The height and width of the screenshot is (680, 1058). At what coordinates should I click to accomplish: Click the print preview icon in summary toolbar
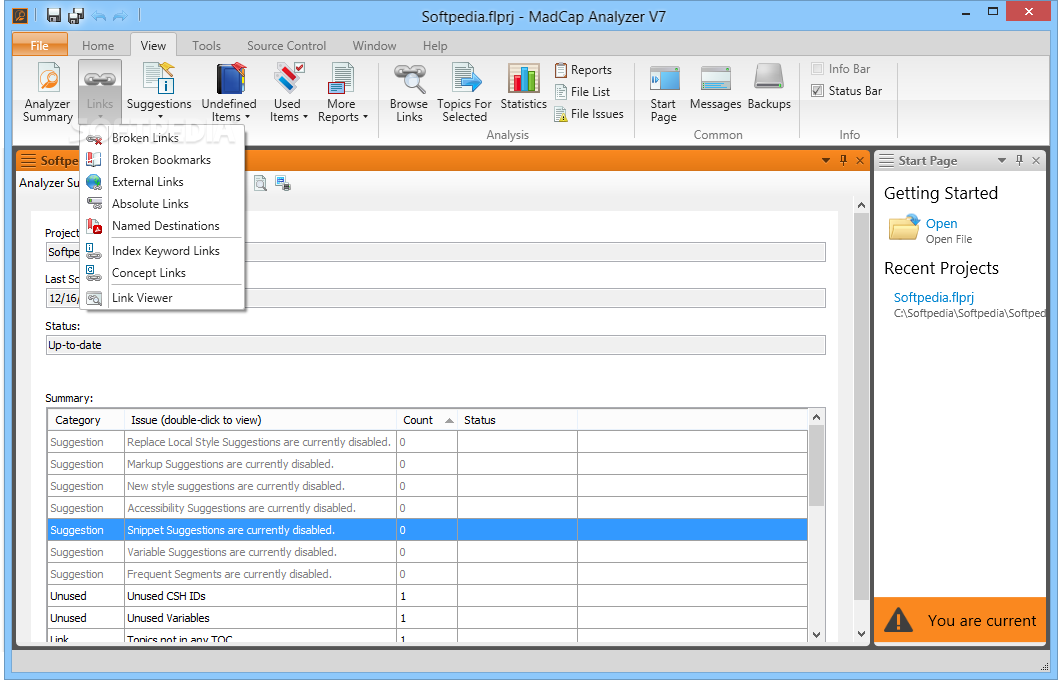260,183
